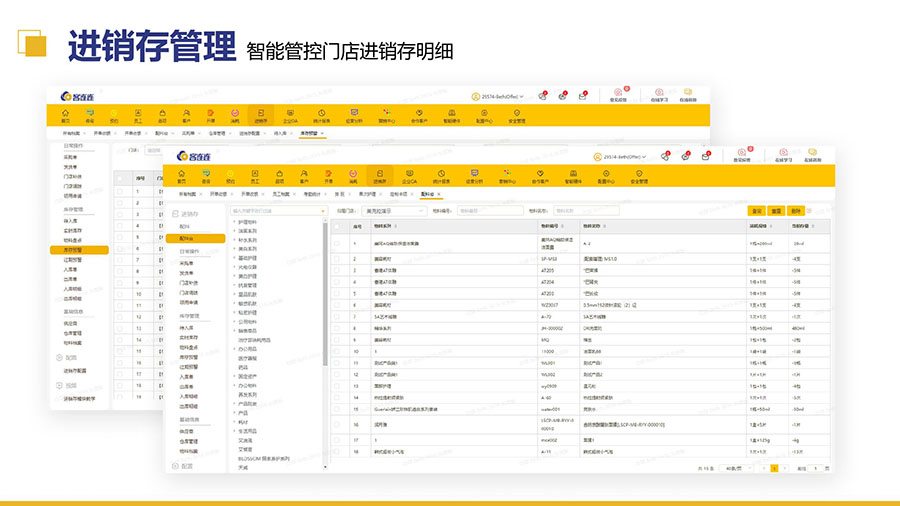Image resolution: width=900 pixels, height=506 pixels.
Task: Click third yellow button beside 重置
Action: click(x=796, y=211)
